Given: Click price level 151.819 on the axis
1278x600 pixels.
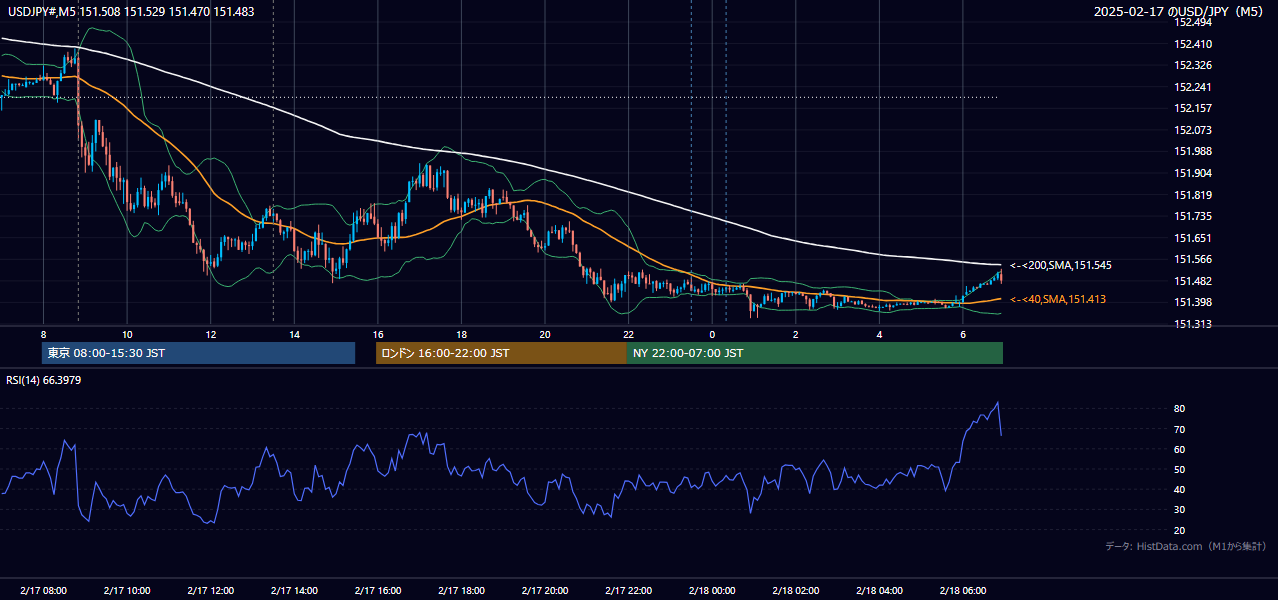Looking at the screenshot, I should pos(1193,195).
